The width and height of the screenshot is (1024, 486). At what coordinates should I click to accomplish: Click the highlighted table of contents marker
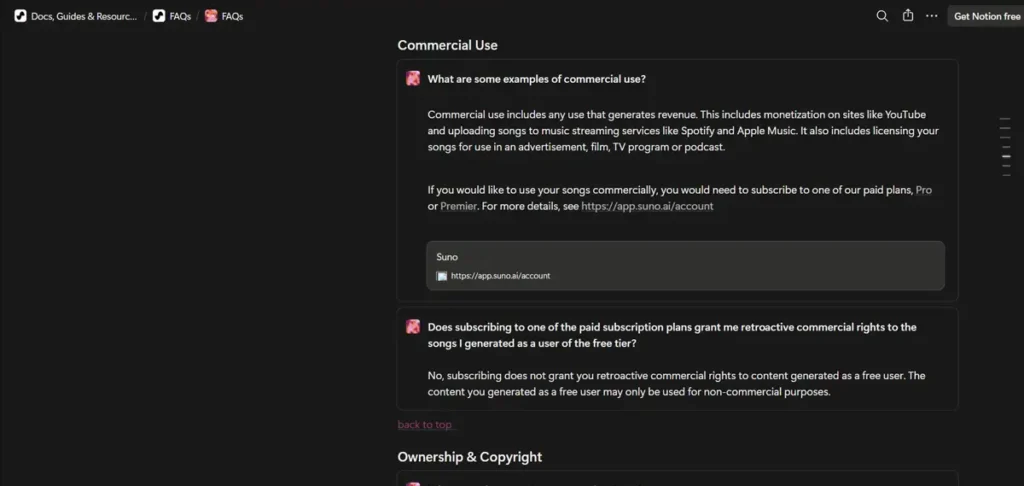click(1005, 156)
